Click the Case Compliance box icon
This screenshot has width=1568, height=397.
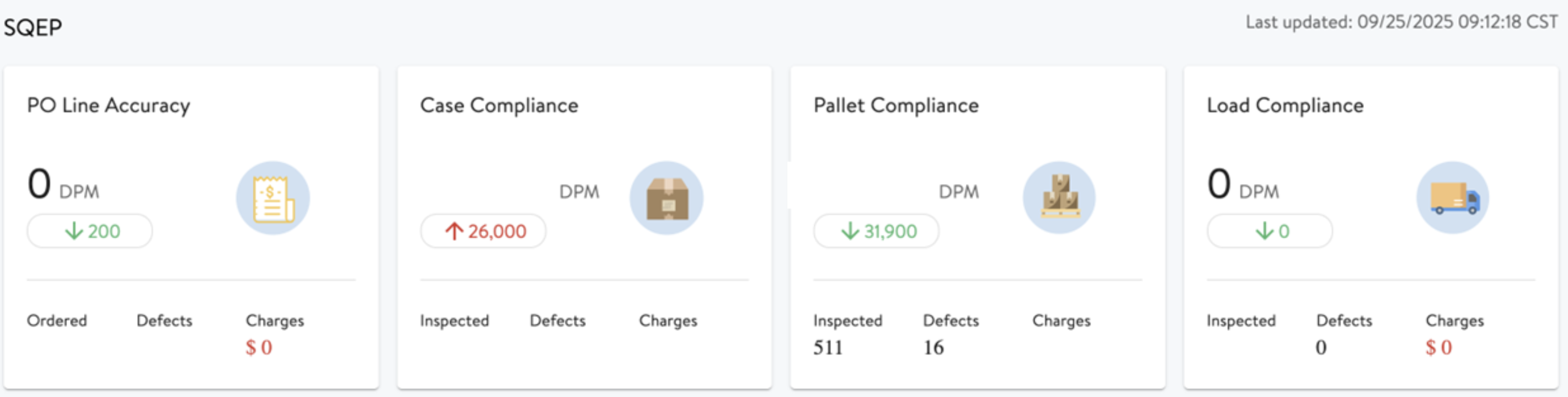666,198
